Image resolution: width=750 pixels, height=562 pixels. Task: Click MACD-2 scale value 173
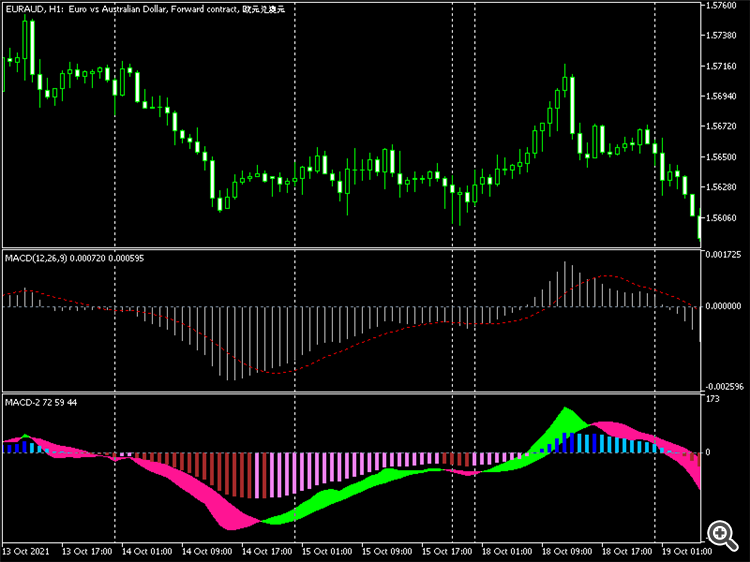(712, 399)
